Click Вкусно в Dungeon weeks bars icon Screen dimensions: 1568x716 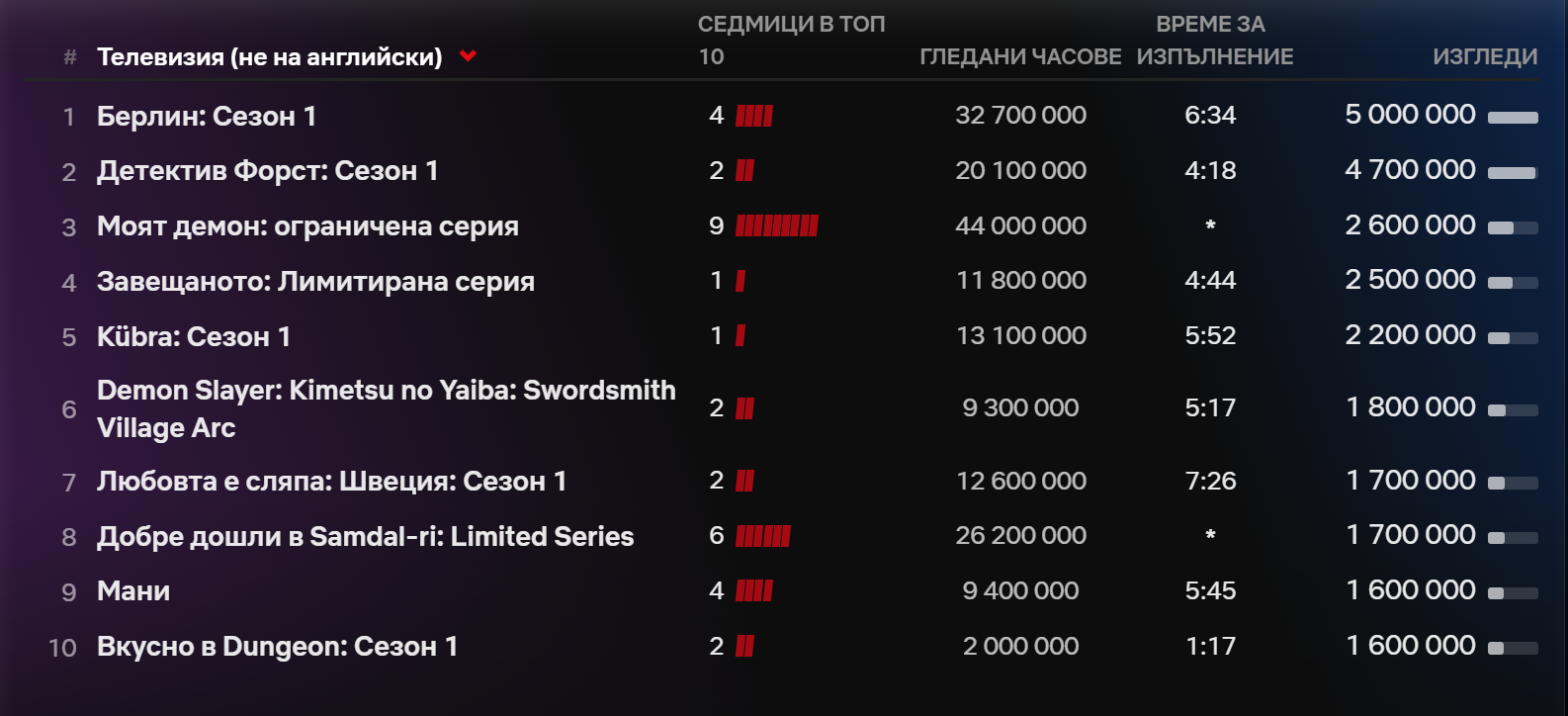pos(745,647)
